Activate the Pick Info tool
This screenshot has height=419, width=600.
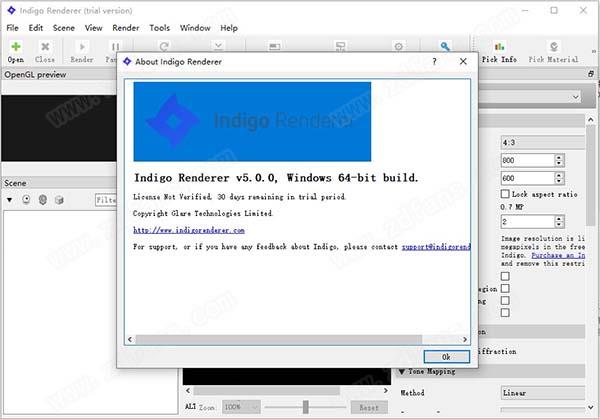(499, 52)
